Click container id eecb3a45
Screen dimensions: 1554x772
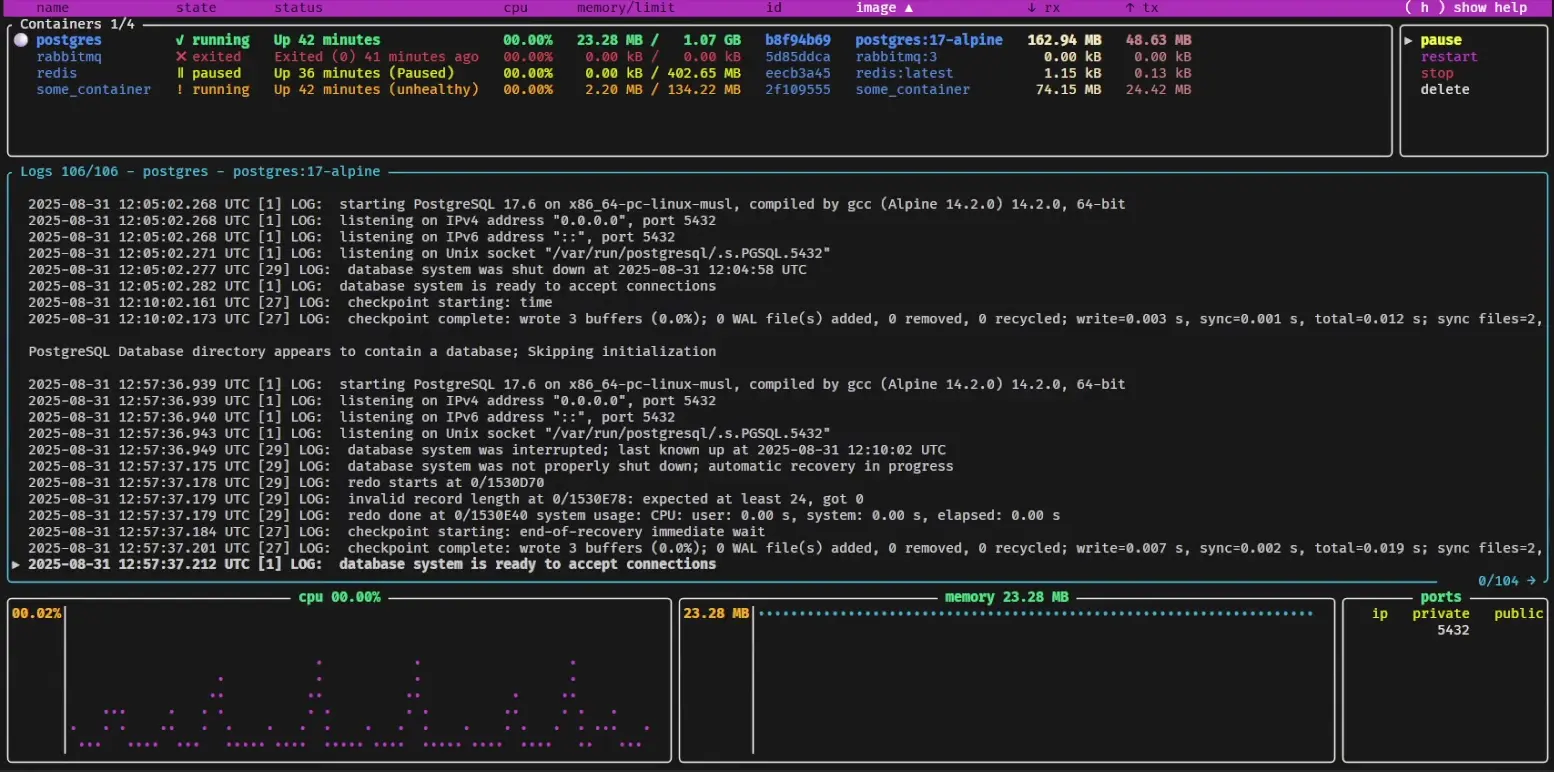coord(797,73)
